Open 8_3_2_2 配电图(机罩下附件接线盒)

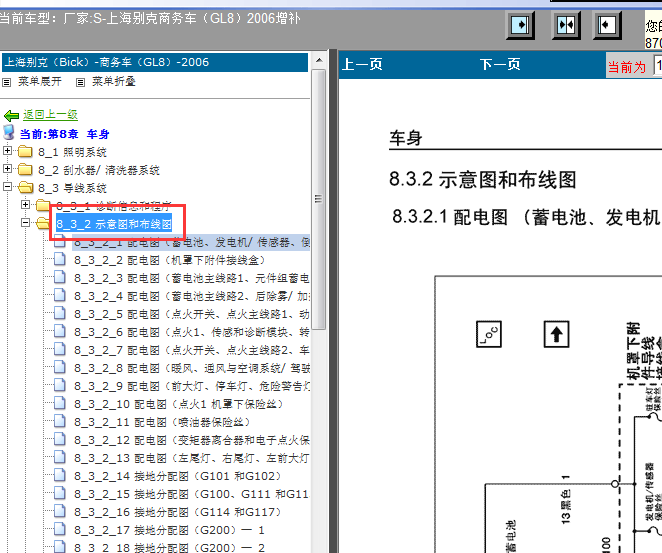(x=169, y=260)
